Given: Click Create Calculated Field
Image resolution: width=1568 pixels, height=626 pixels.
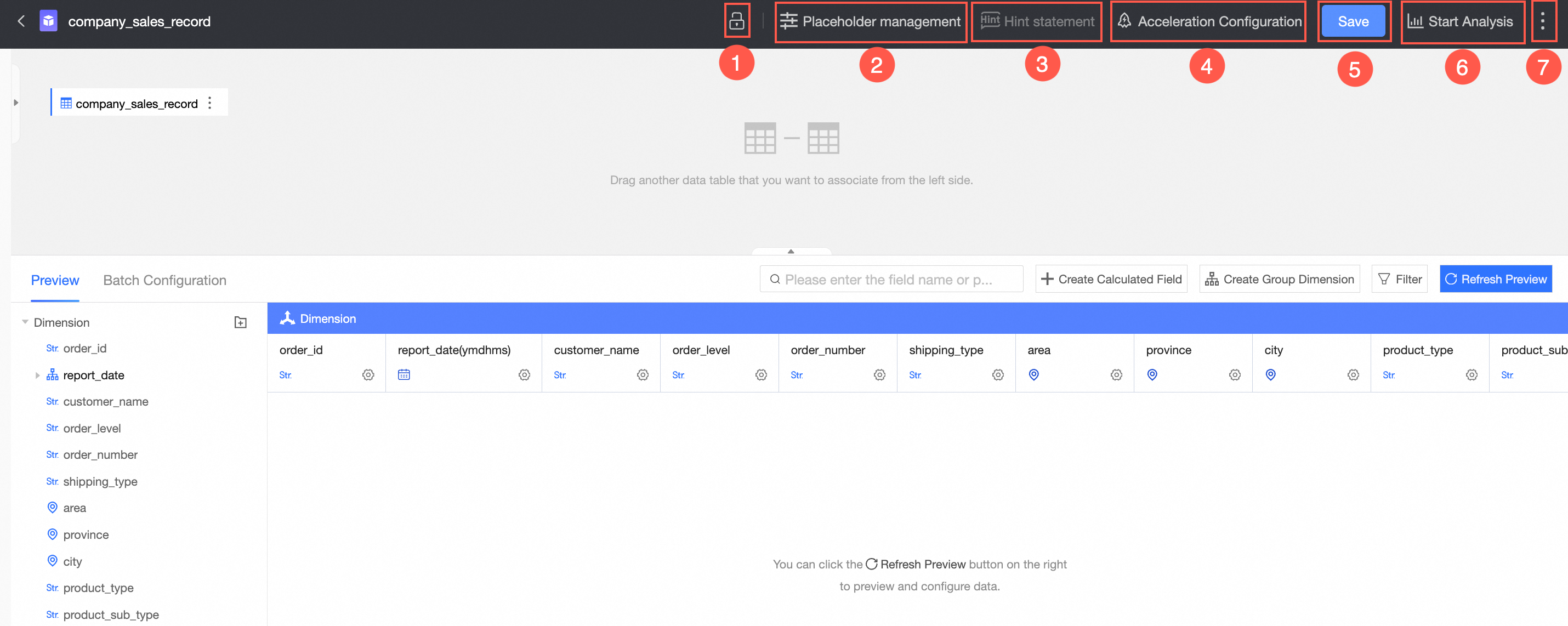Looking at the screenshot, I should 1111,279.
